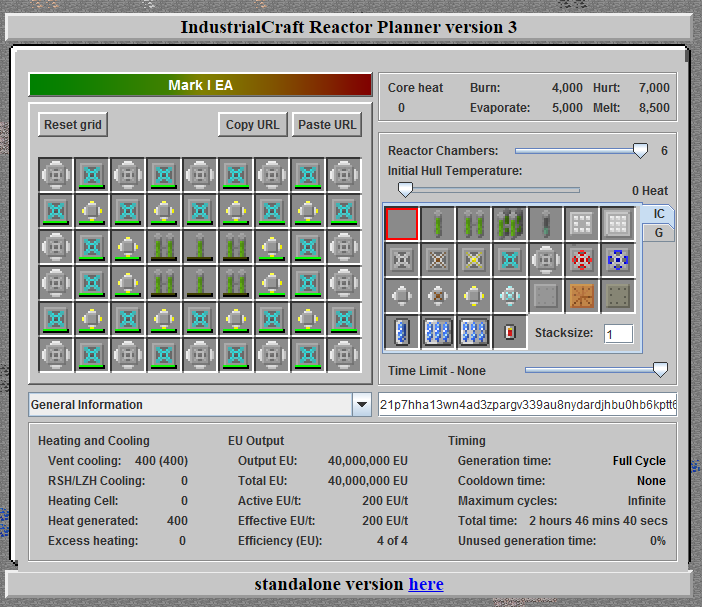Select the quad uranium cell component
This screenshot has width=702, height=607.
(x=510, y=224)
